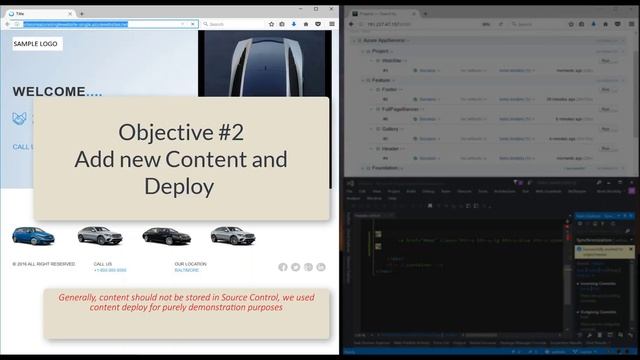The image size is (640, 360).
Task: Select the first silver car thumbnail
Action: (100, 236)
